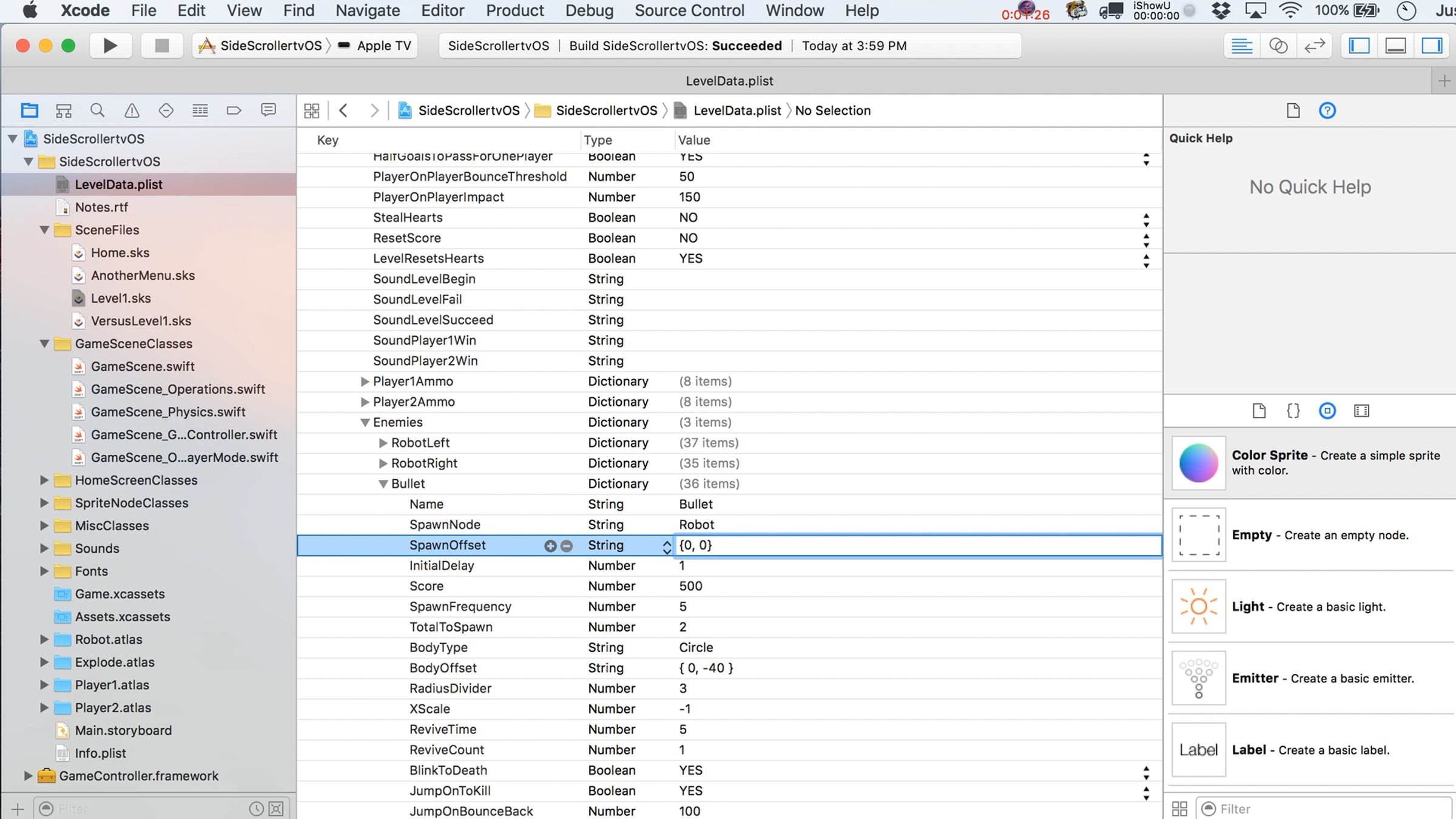1456x819 pixels.
Task: Open the Debug menu
Action: [x=589, y=11]
